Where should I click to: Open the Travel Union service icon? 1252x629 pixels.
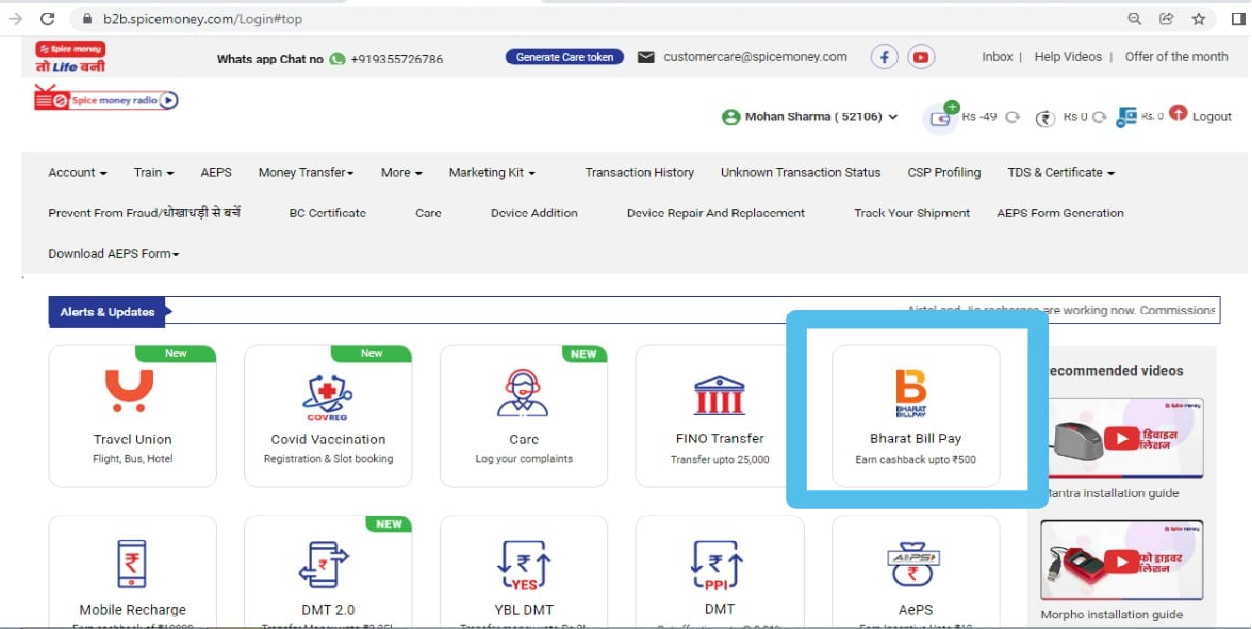tap(129, 391)
